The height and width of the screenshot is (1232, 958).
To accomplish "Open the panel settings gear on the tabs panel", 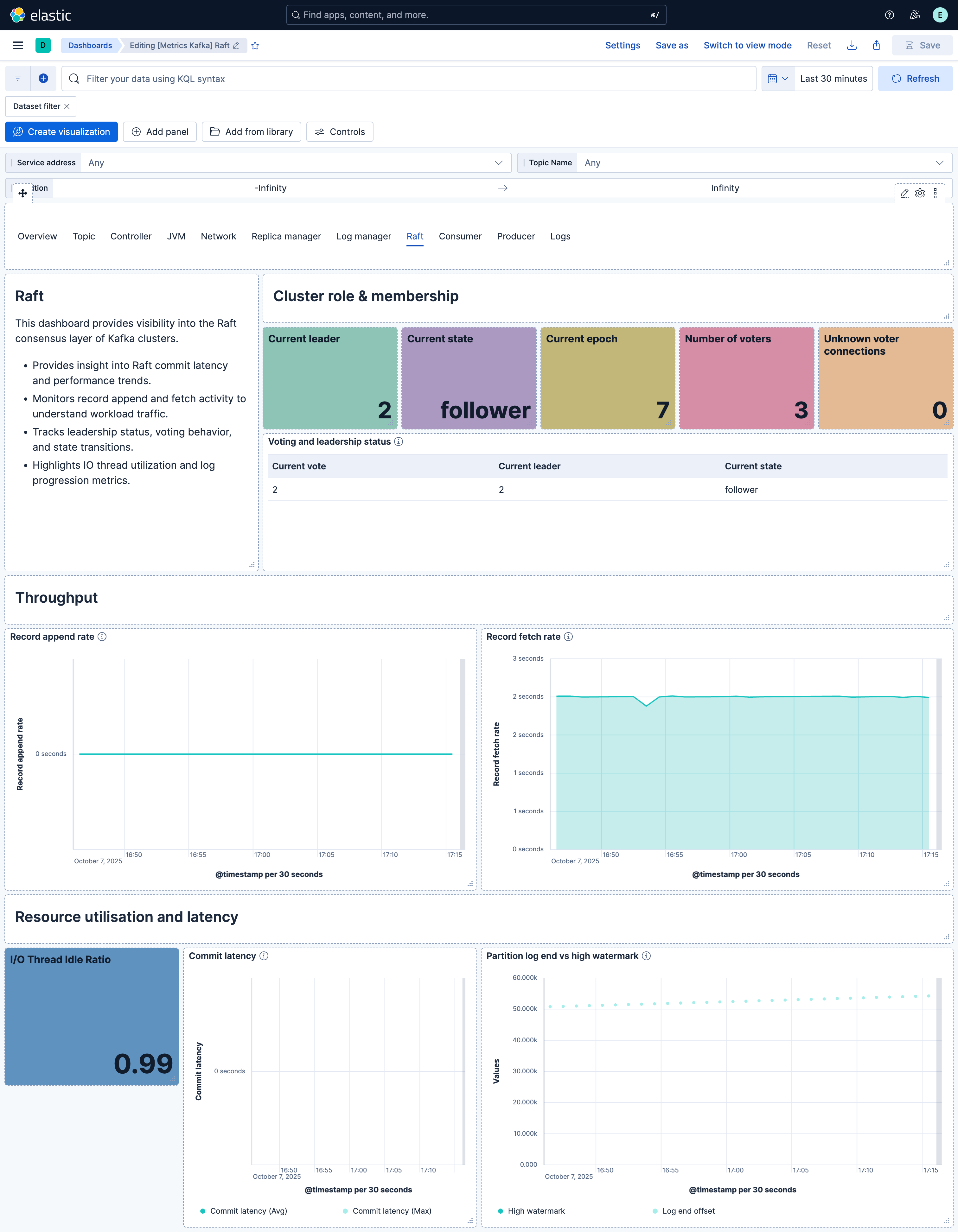I will pyautogui.click(x=920, y=193).
